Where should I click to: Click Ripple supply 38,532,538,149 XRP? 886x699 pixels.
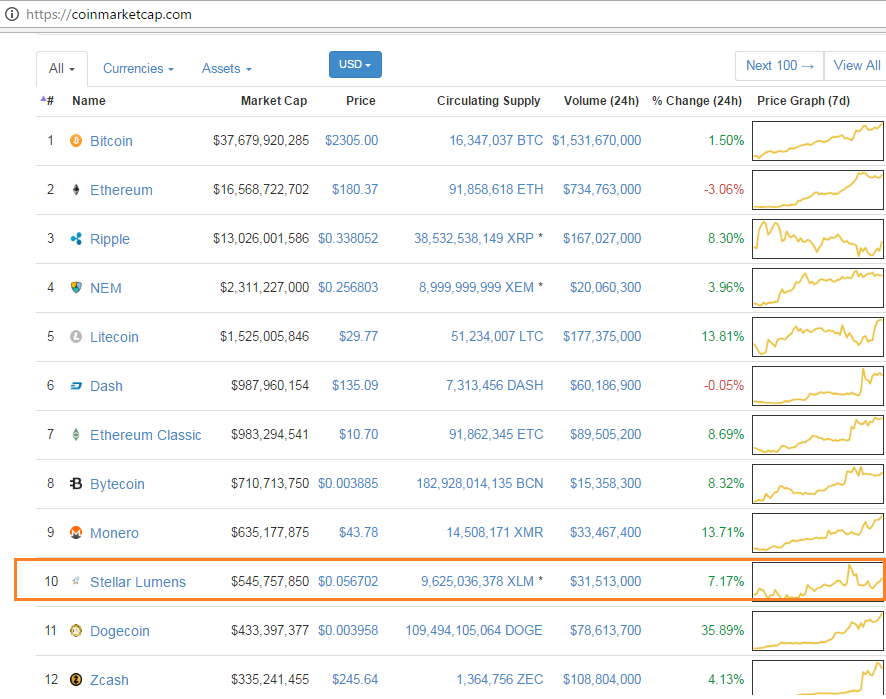click(x=474, y=238)
